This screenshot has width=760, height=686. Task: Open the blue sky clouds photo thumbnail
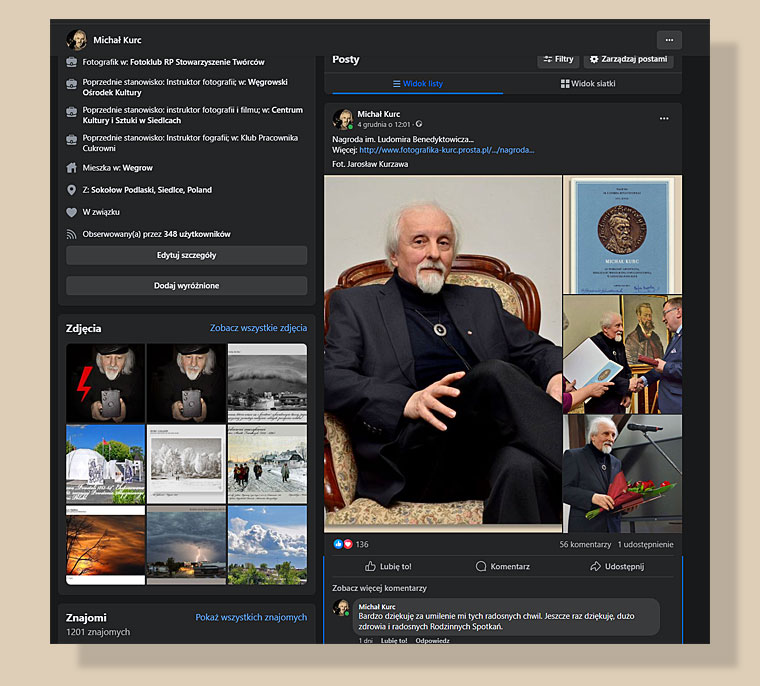(x=267, y=545)
